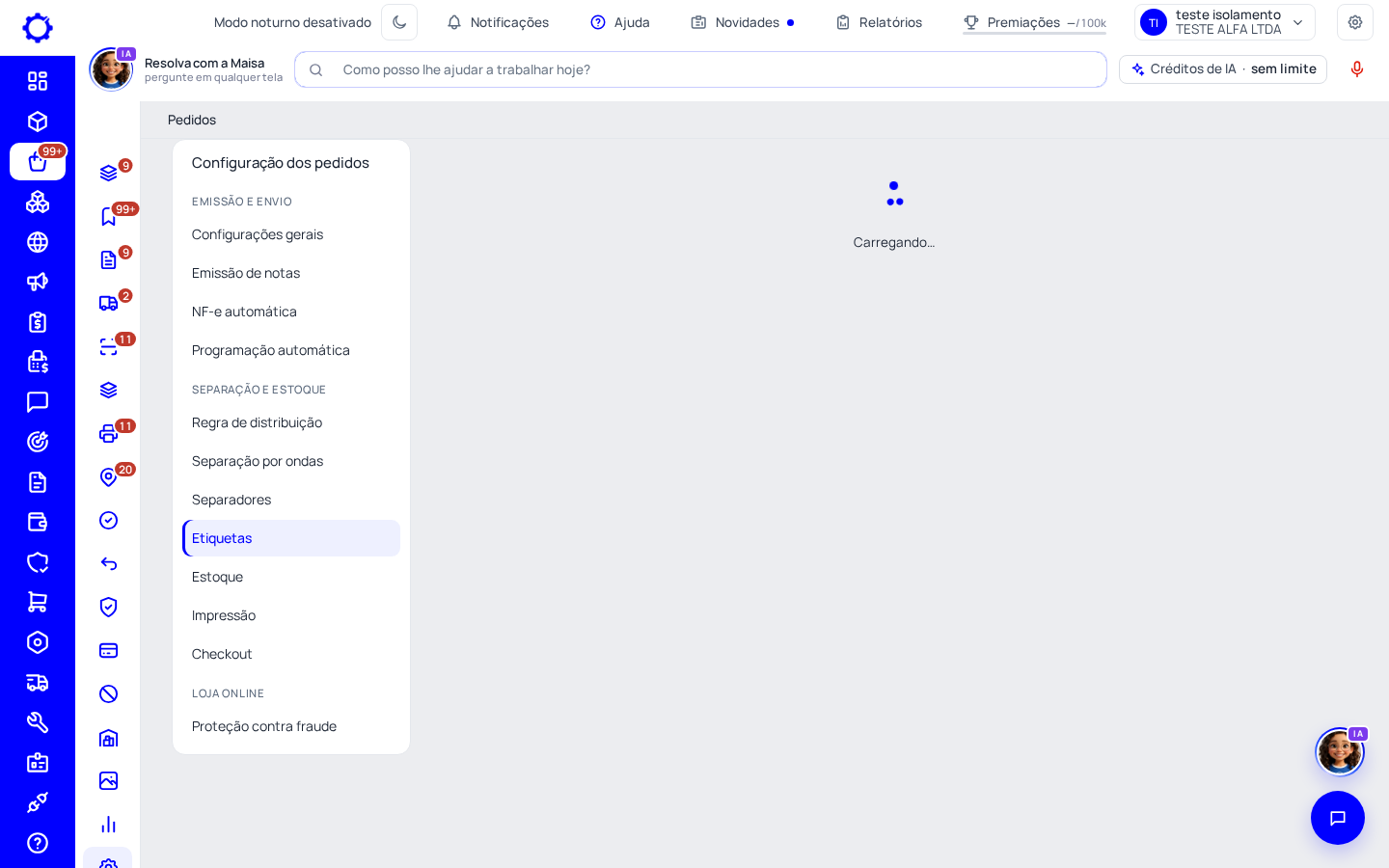This screenshot has width=1389, height=868.
Task: Select Separação por ondas in the menu
Action: pos(291,461)
